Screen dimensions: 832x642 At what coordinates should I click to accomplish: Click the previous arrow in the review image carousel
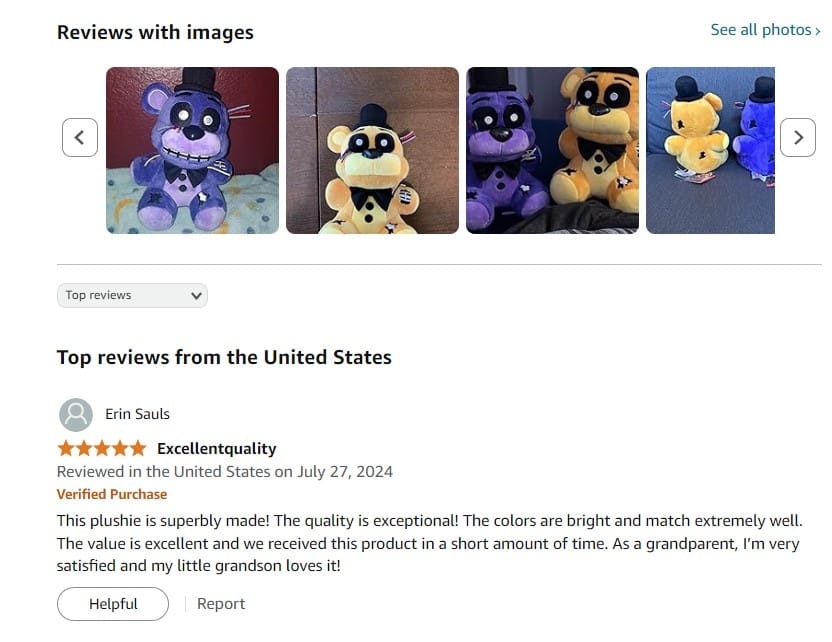(x=80, y=137)
